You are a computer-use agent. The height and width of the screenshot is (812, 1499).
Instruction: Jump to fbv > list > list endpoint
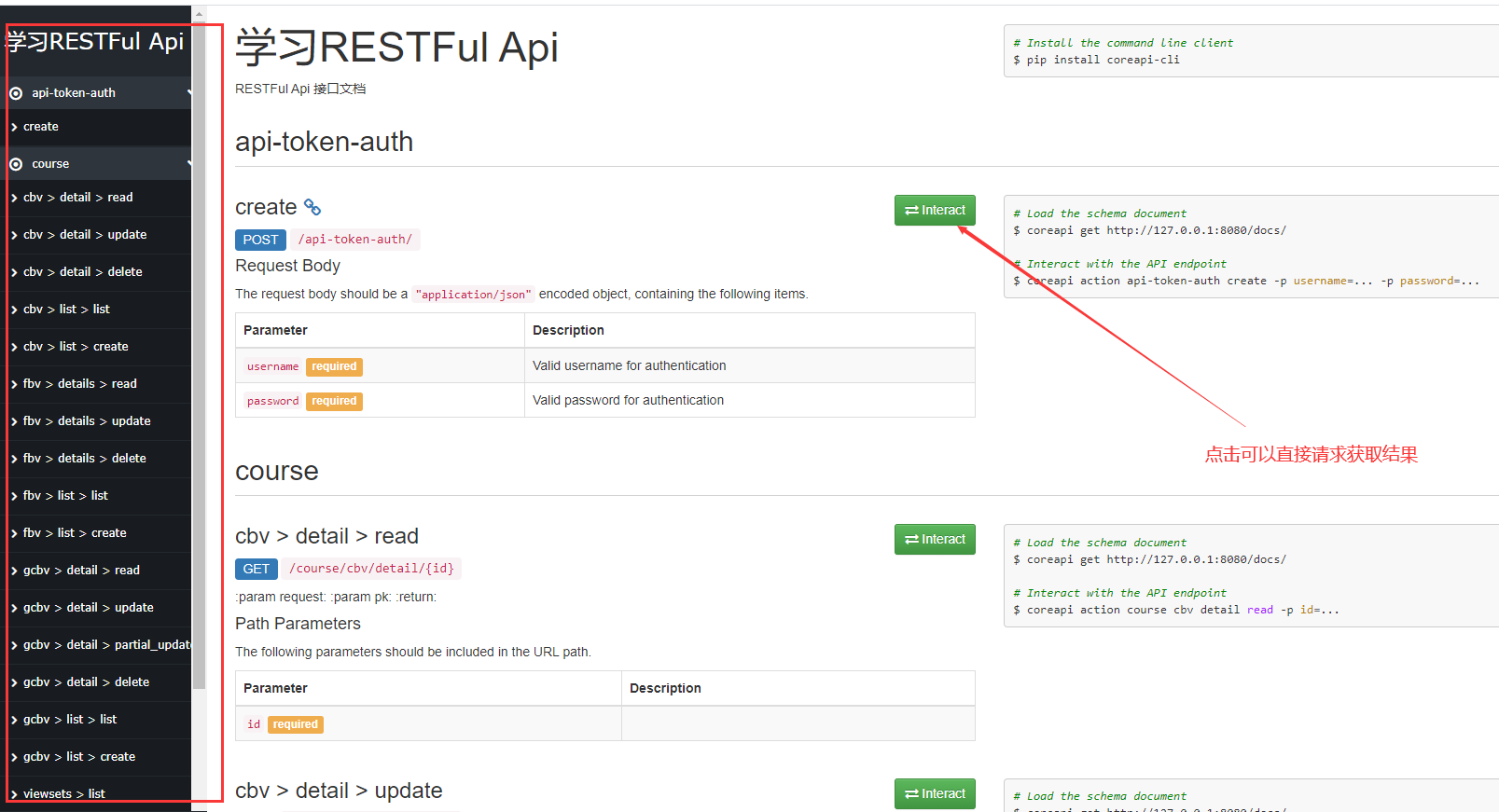pos(65,496)
